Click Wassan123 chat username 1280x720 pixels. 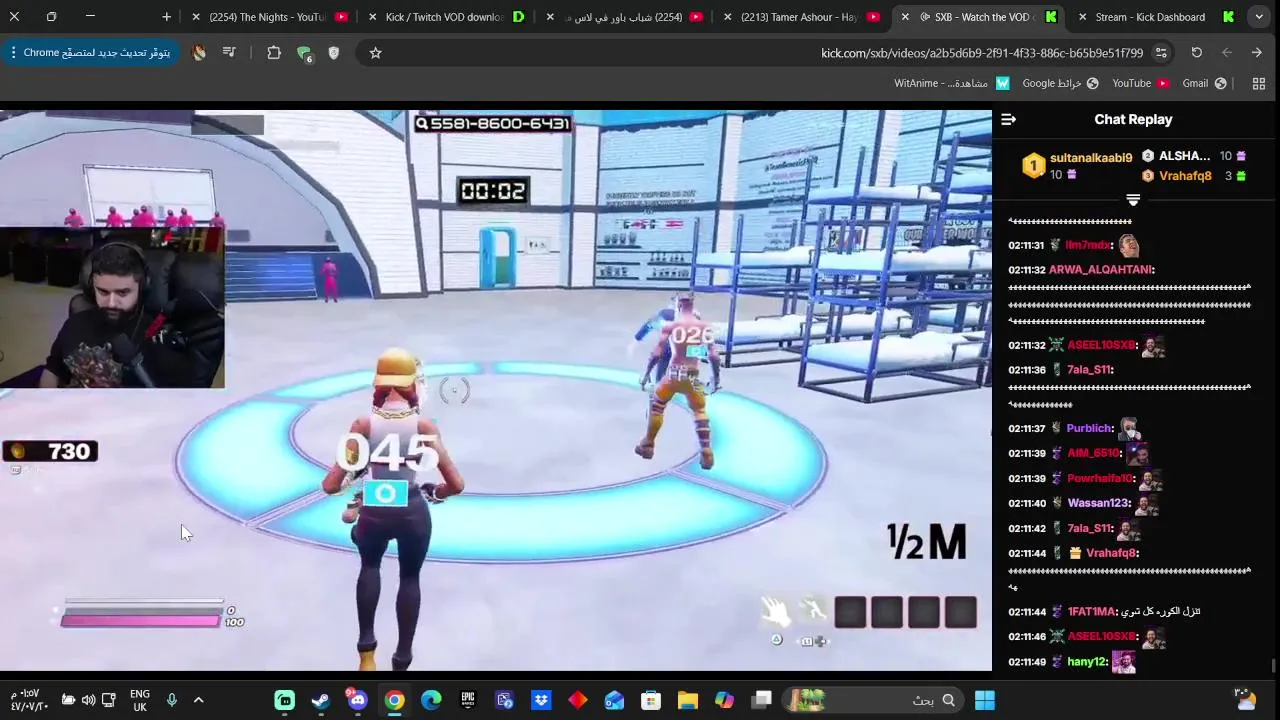click(x=1098, y=503)
